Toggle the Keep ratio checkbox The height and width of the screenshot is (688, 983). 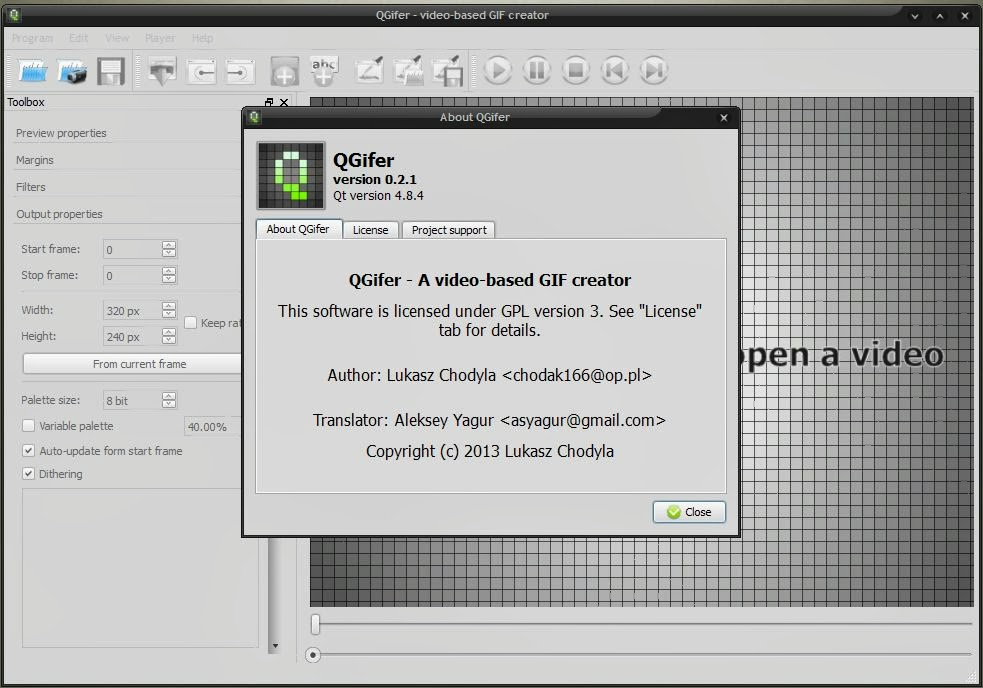click(x=191, y=323)
